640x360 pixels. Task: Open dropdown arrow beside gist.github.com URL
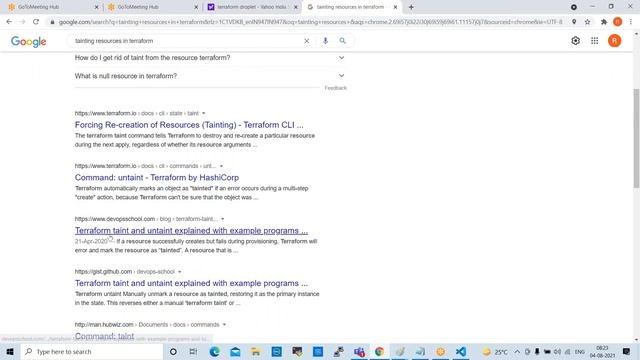[180, 272]
